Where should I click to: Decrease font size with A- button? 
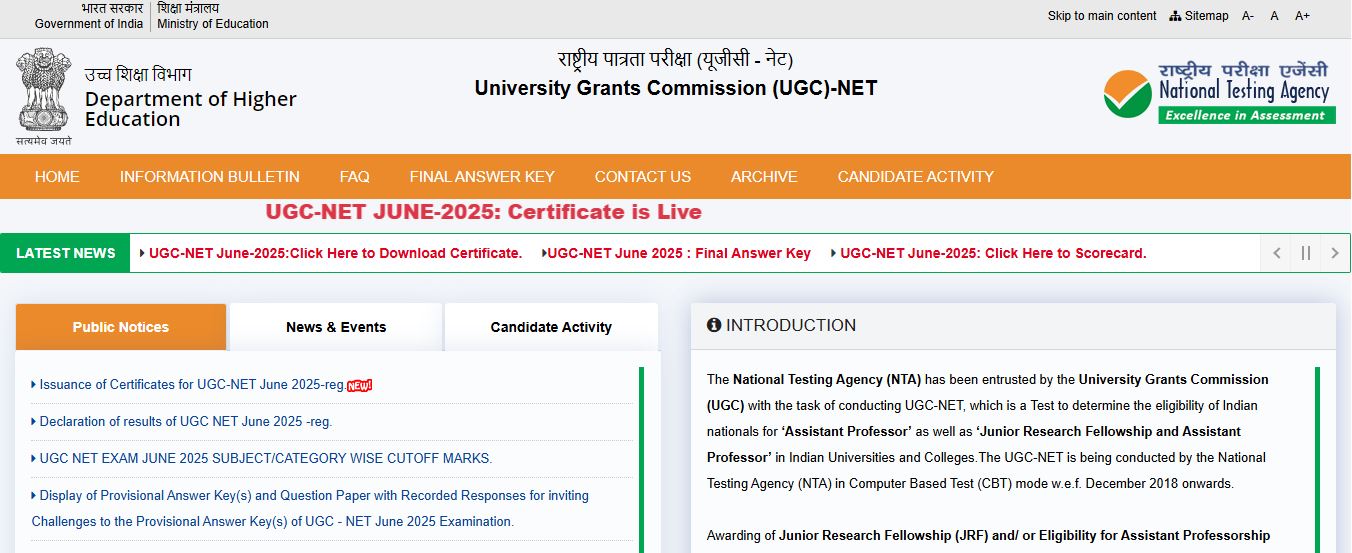tap(1248, 16)
